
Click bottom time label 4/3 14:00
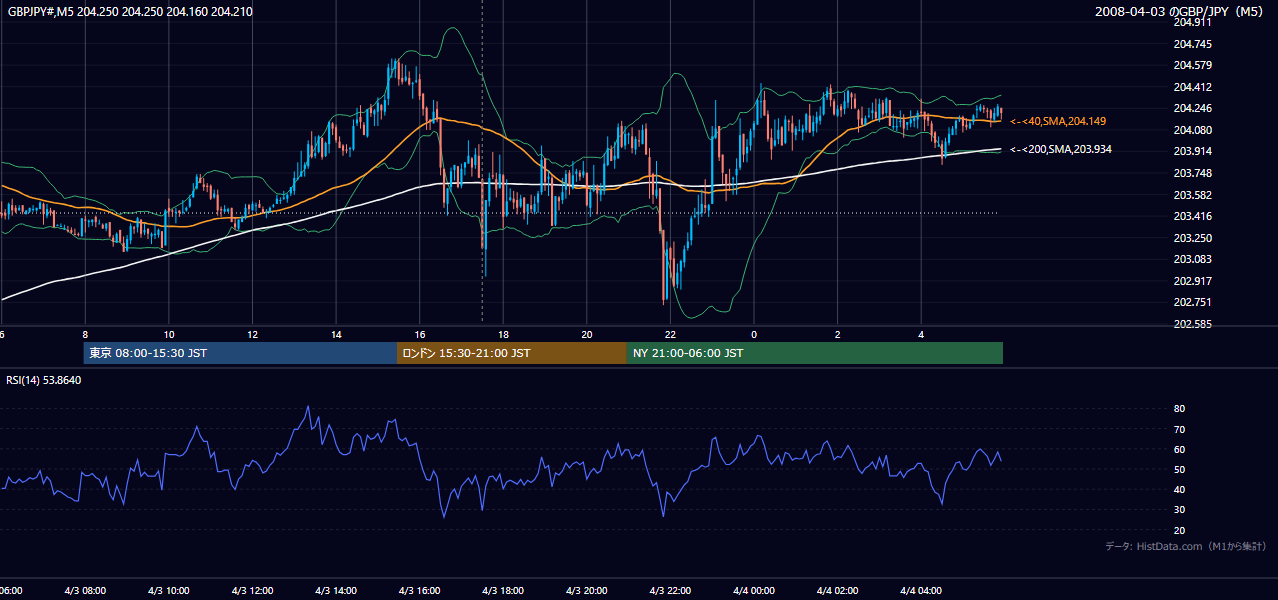tap(336, 591)
